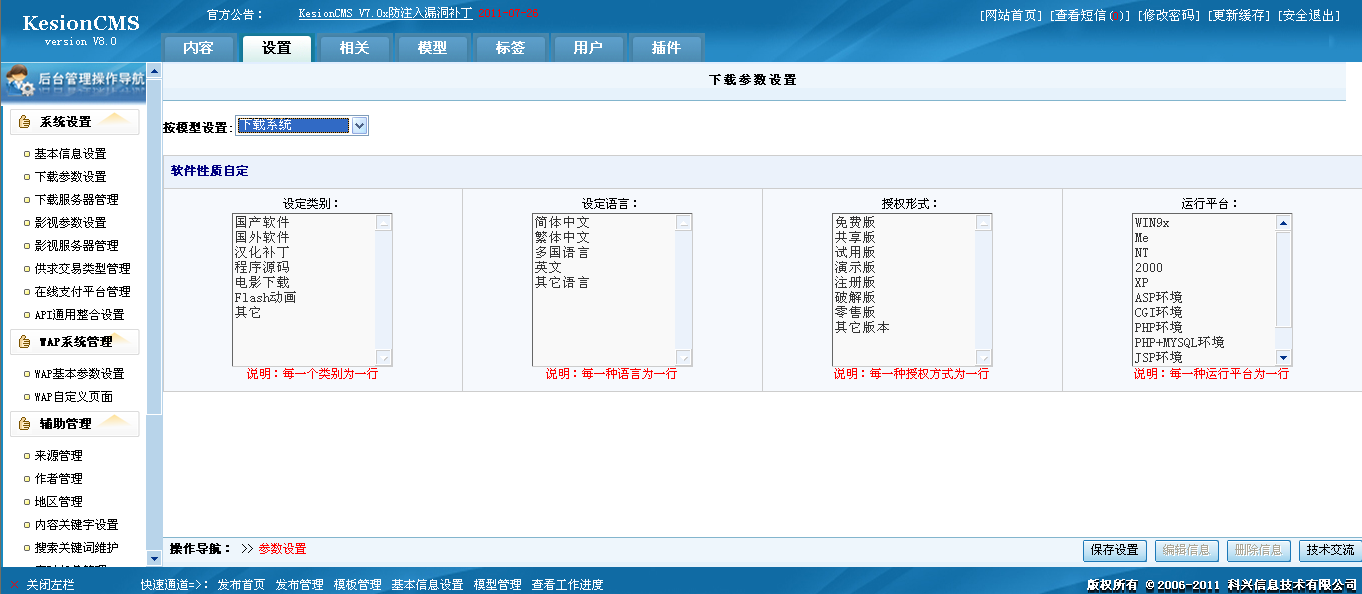Switch to the 插件 tab
This screenshot has height=594, width=1362.
666,47
